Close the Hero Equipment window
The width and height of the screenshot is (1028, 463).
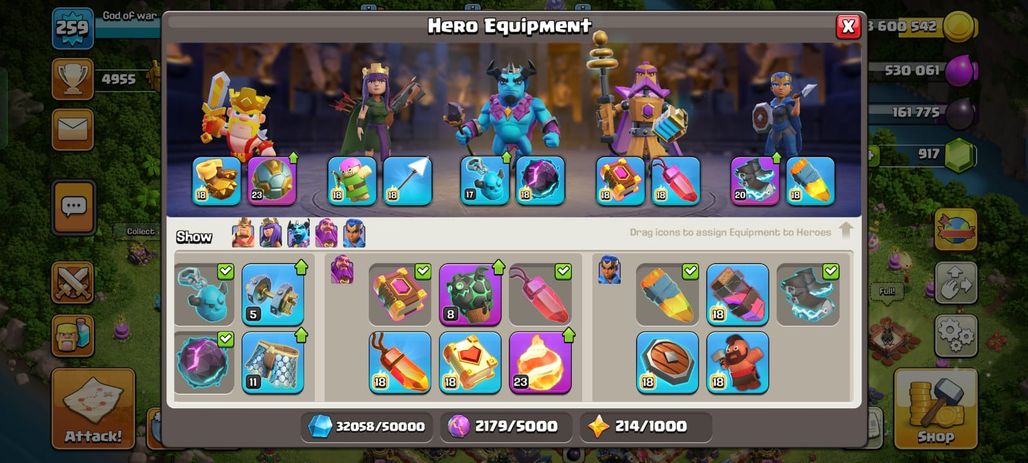pyautogui.click(x=848, y=26)
